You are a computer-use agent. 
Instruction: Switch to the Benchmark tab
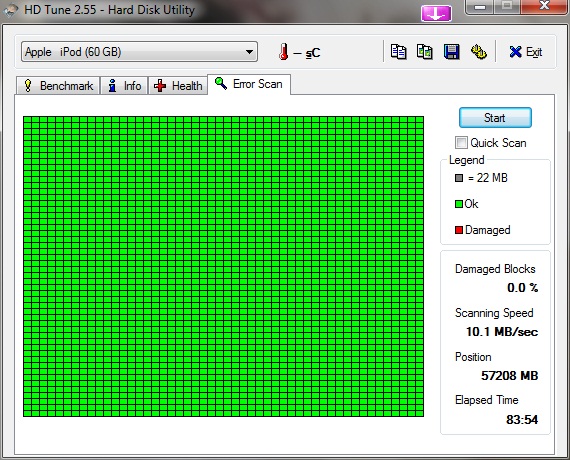click(x=58, y=86)
